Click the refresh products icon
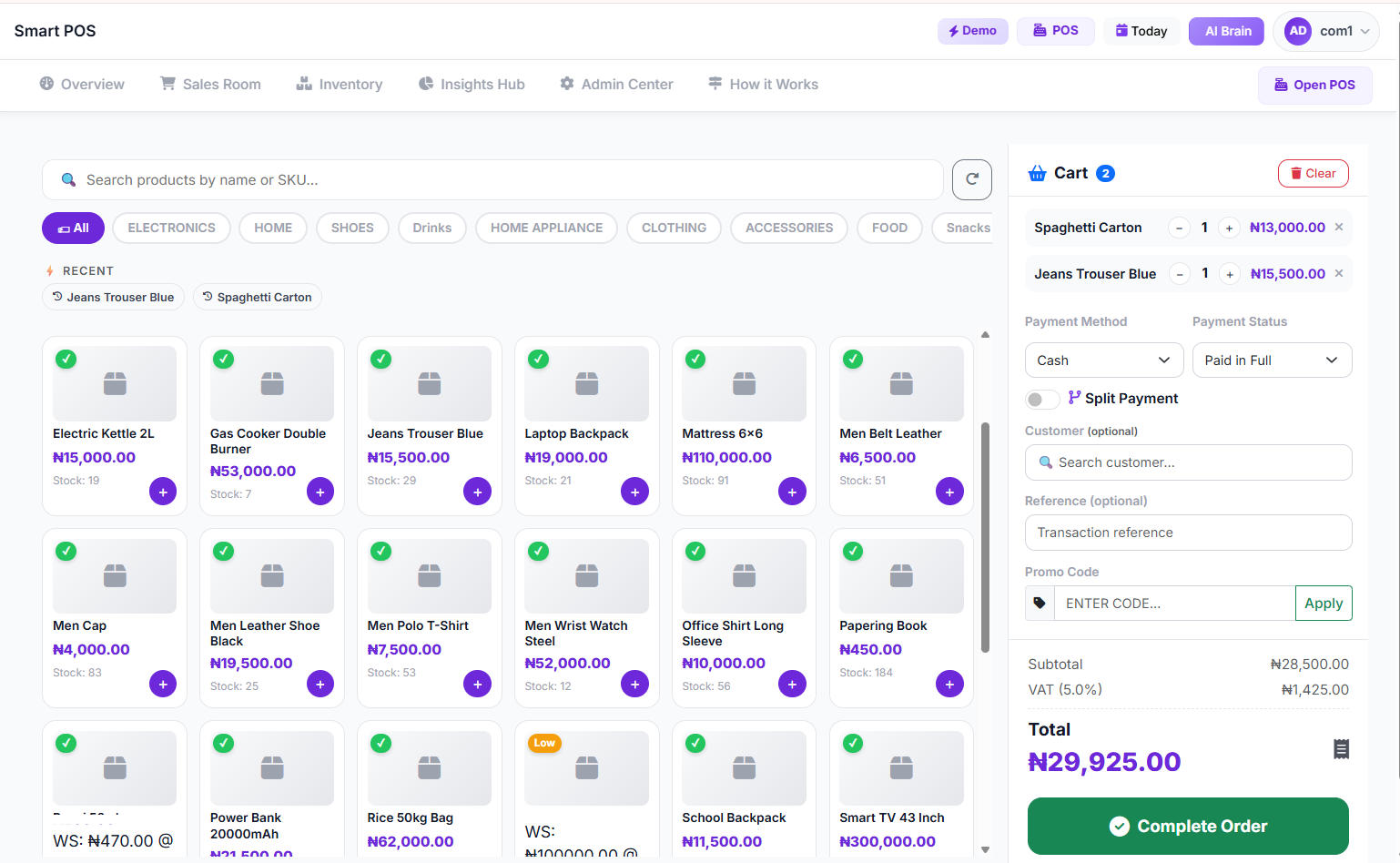This screenshot has width=1400, height=863. 971,179
